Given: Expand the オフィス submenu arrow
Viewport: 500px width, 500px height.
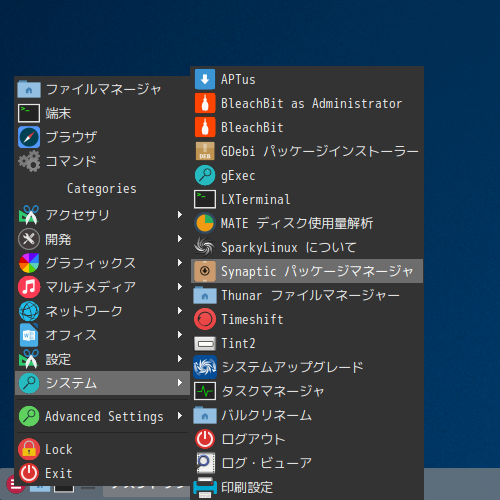Looking at the screenshot, I should pos(180,335).
